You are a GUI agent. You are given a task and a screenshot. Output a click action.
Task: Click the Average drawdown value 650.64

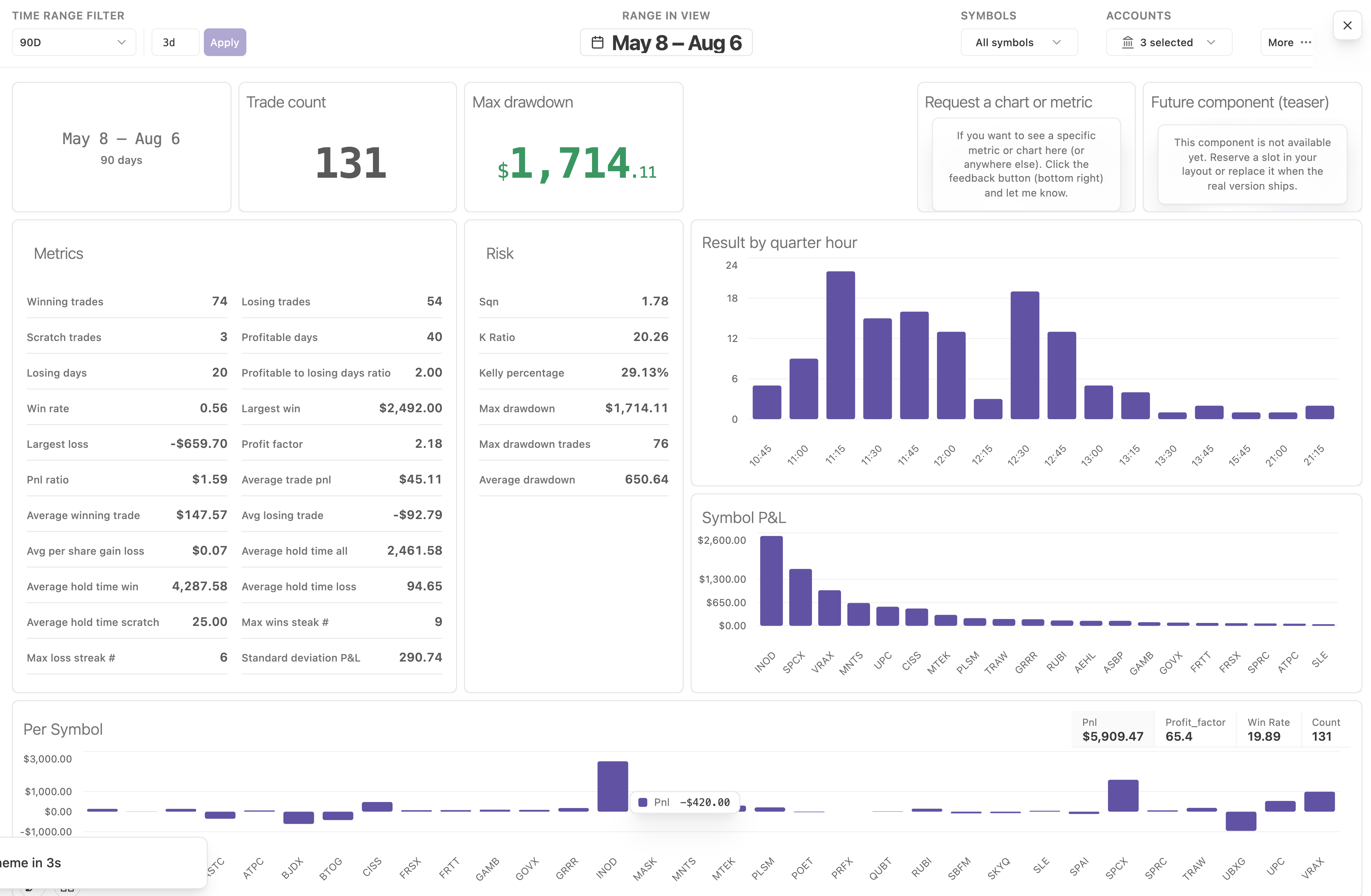click(x=646, y=480)
